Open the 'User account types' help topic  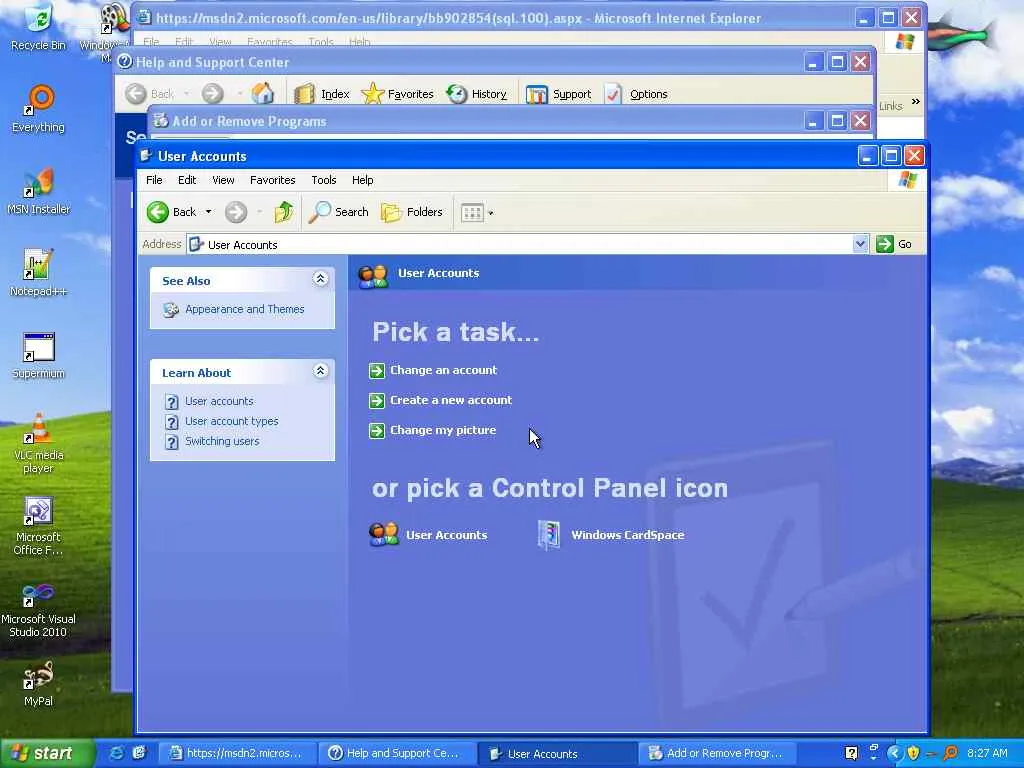231,421
